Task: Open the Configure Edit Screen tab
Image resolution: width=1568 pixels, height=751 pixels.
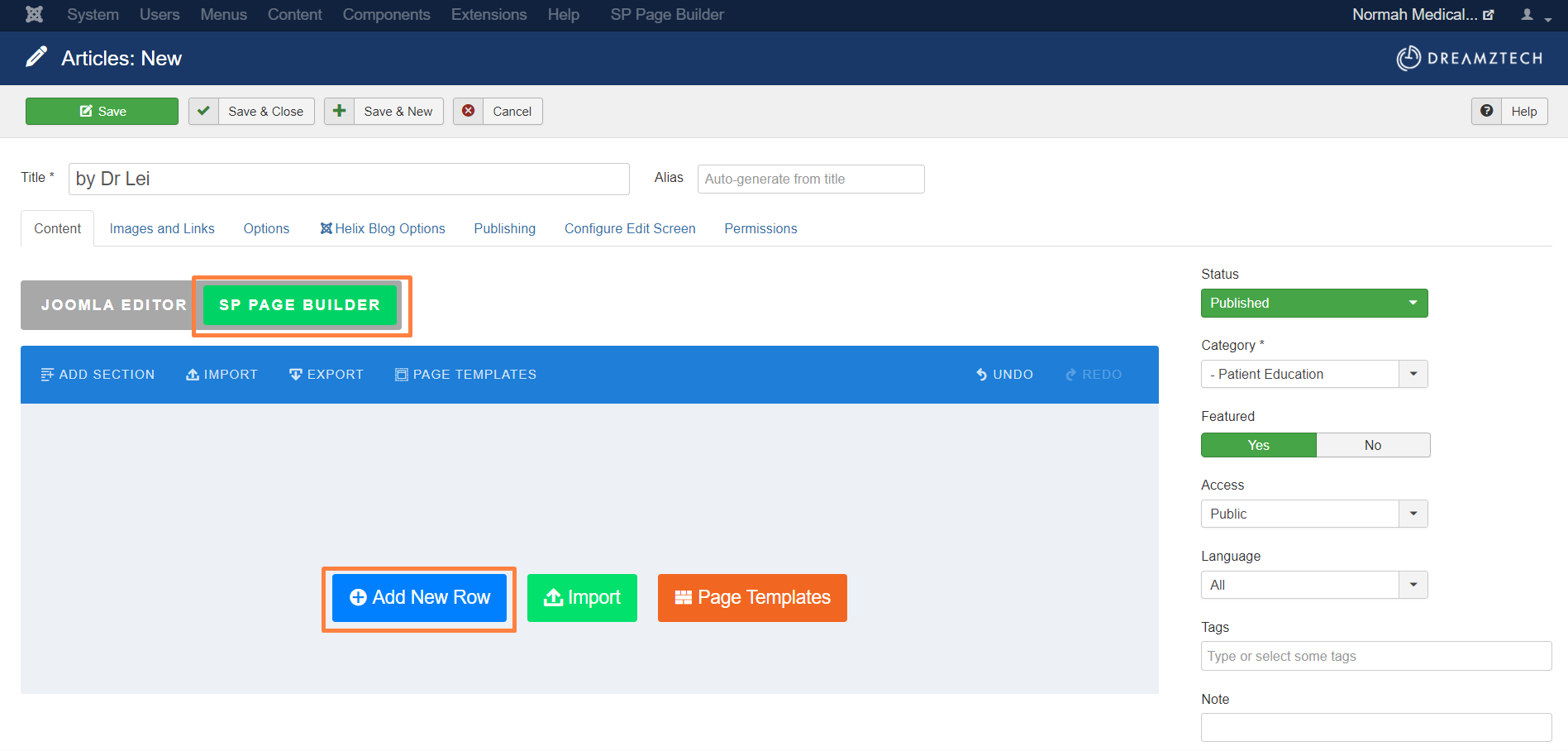Action: tap(630, 228)
